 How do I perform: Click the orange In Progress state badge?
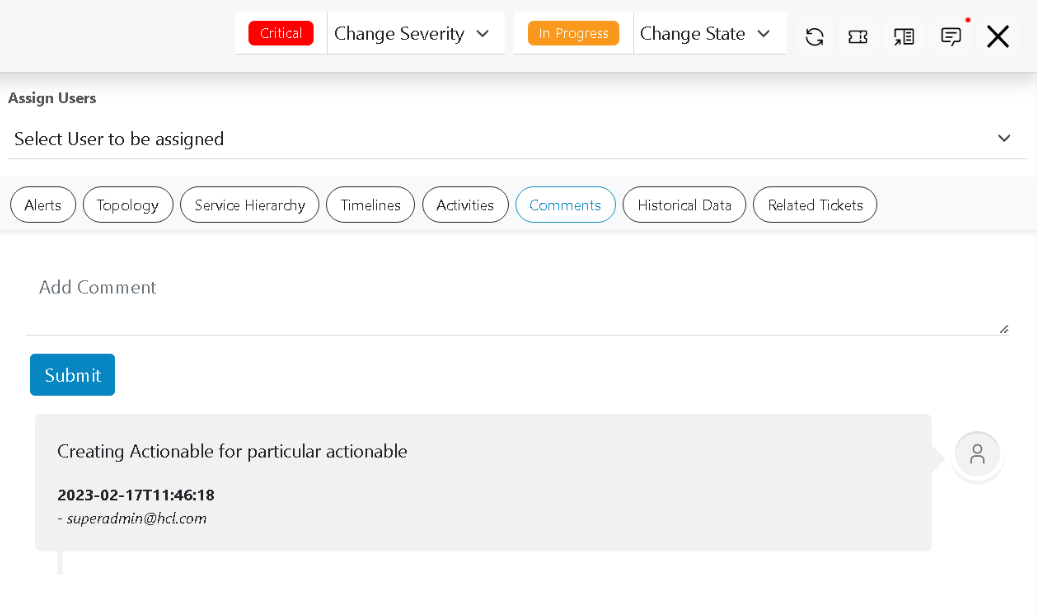pyautogui.click(x=573, y=34)
